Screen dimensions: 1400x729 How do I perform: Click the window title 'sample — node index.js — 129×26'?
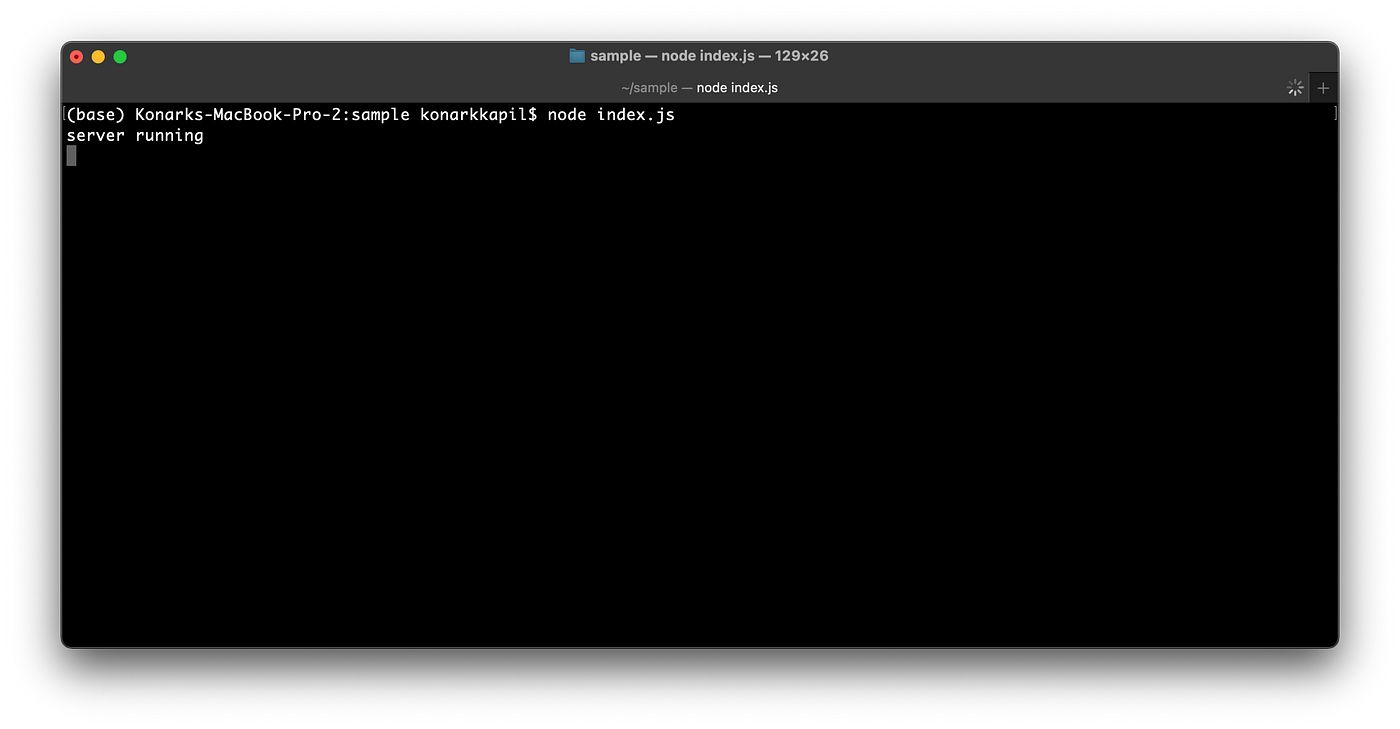[x=709, y=56]
